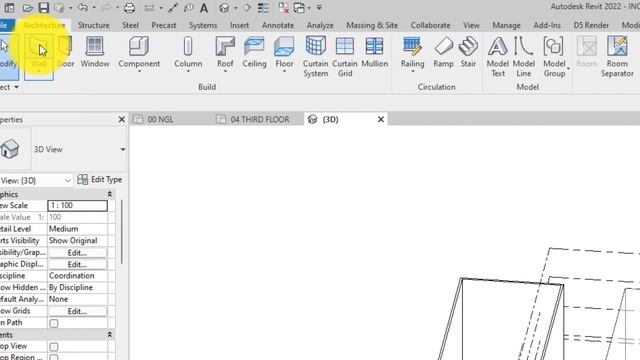The height and width of the screenshot is (360, 640).
Task: Select the Curtain Grid tool
Action: click(x=345, y=56)
